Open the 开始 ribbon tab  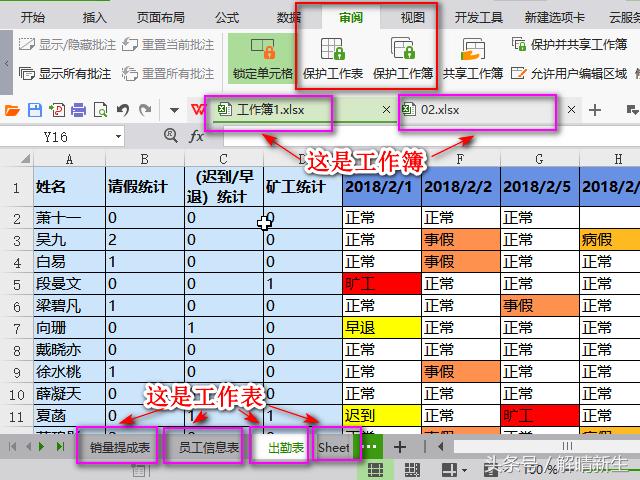point(33,18)
